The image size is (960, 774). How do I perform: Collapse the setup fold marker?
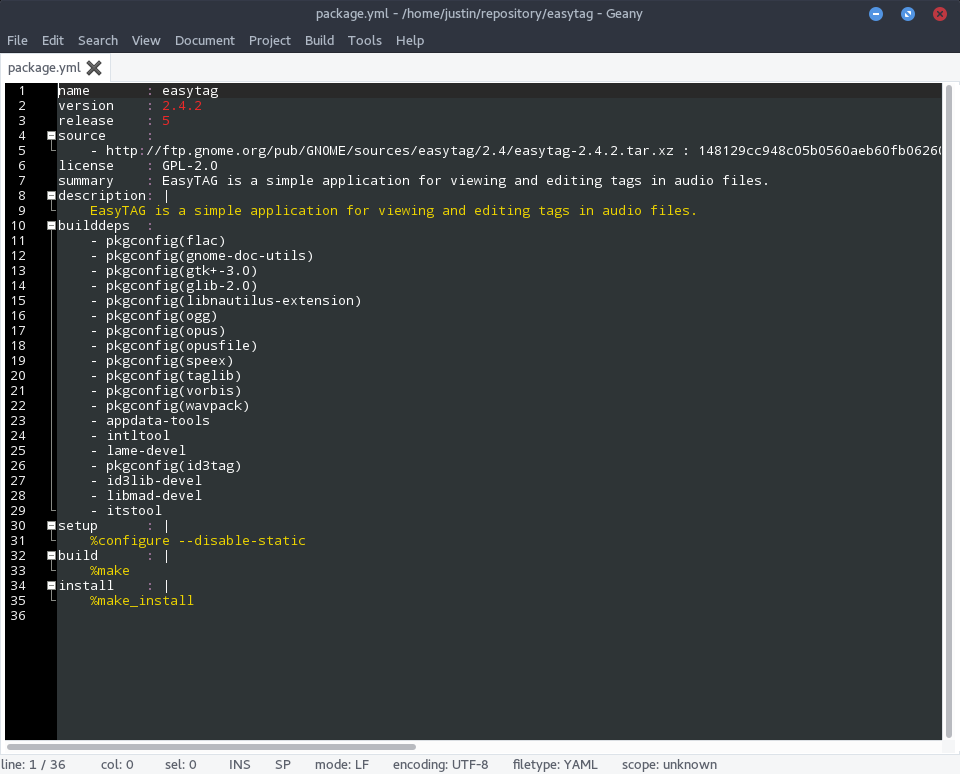(x=51, y=526)
